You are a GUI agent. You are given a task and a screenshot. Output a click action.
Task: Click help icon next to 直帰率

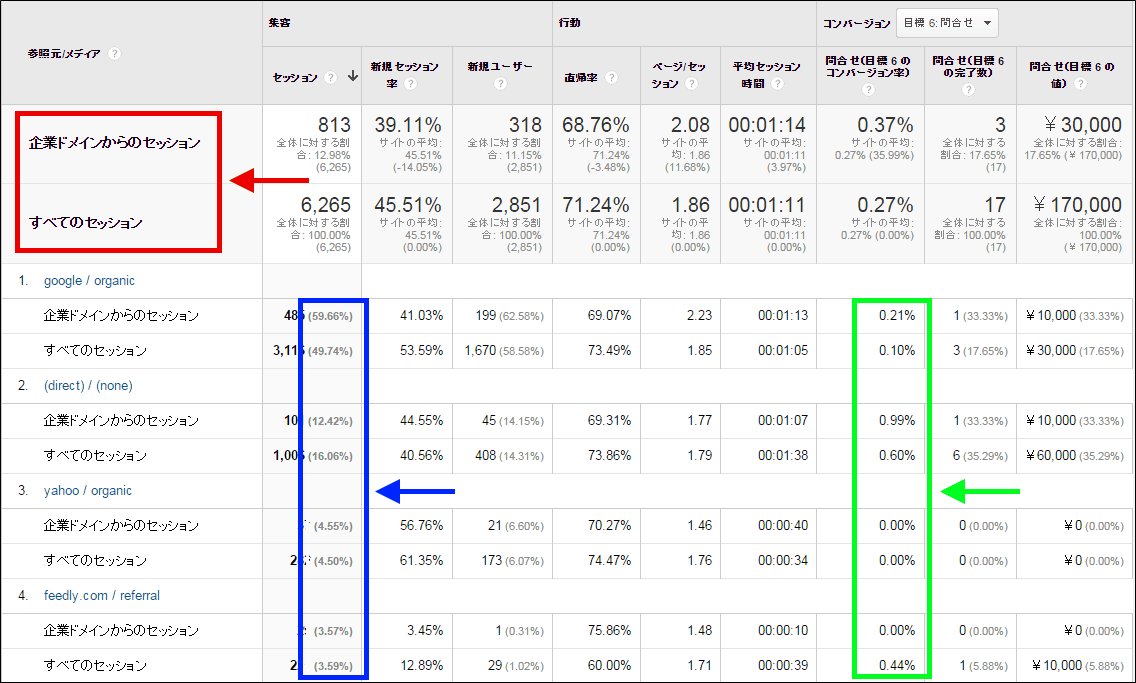610,77
